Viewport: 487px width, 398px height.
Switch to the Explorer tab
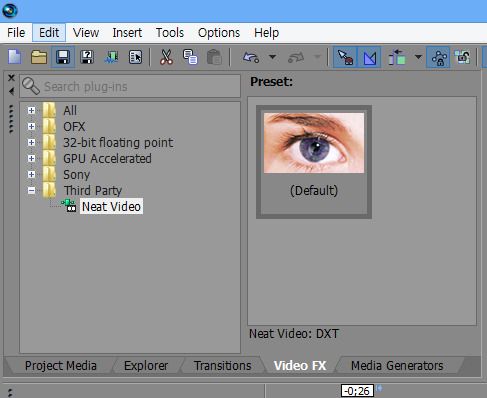(x=146, y=366)
